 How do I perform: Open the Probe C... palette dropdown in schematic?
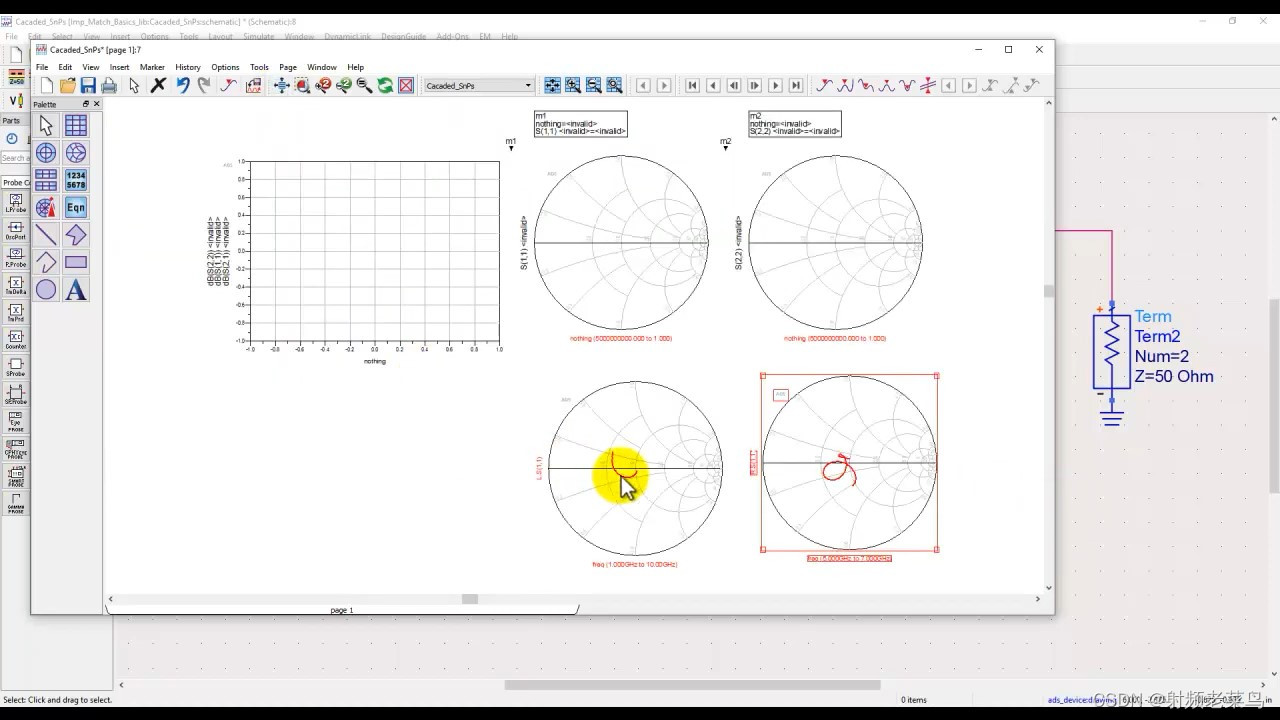point(16,183)
